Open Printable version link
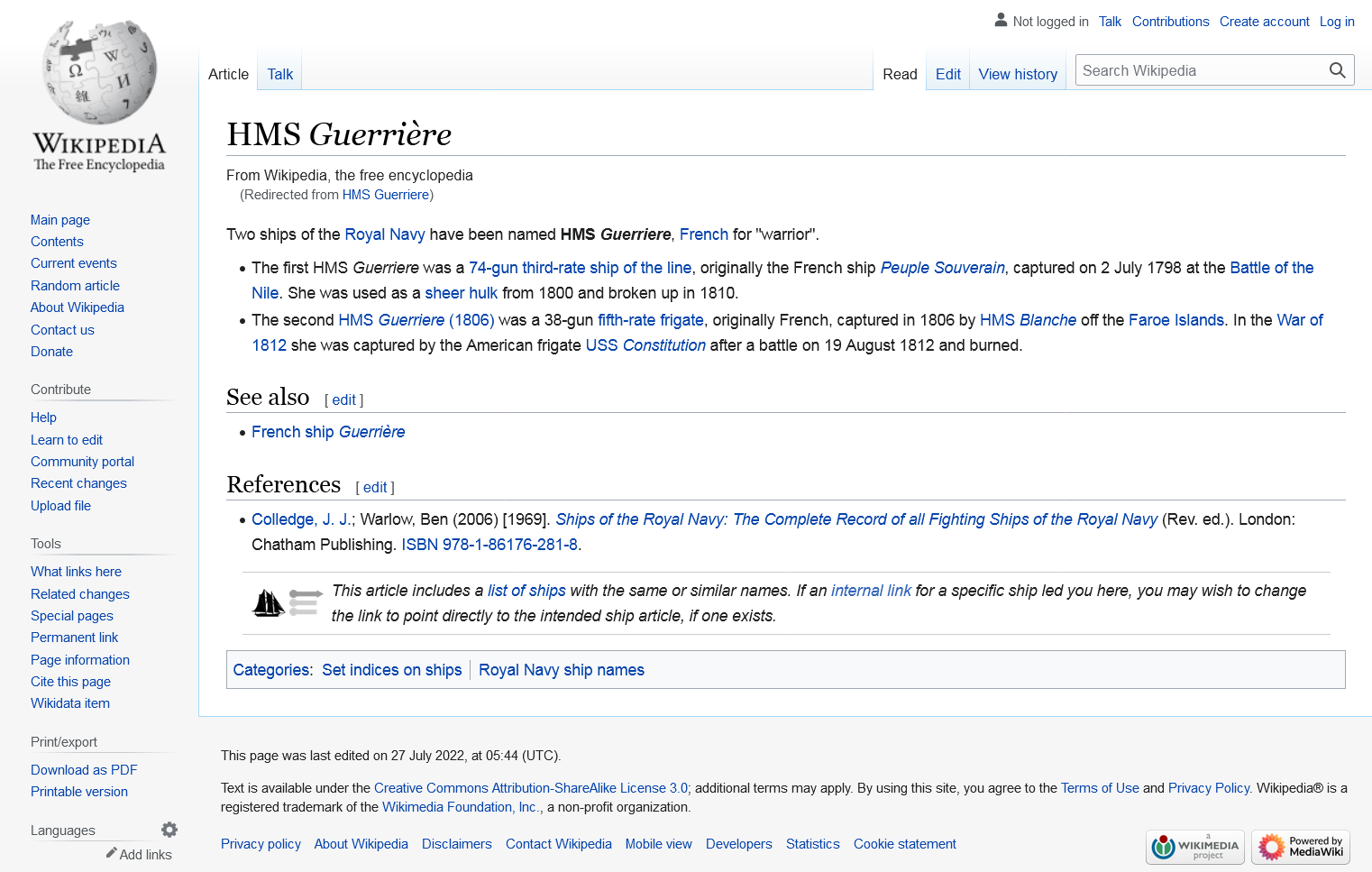 click(x=79, y=792)
